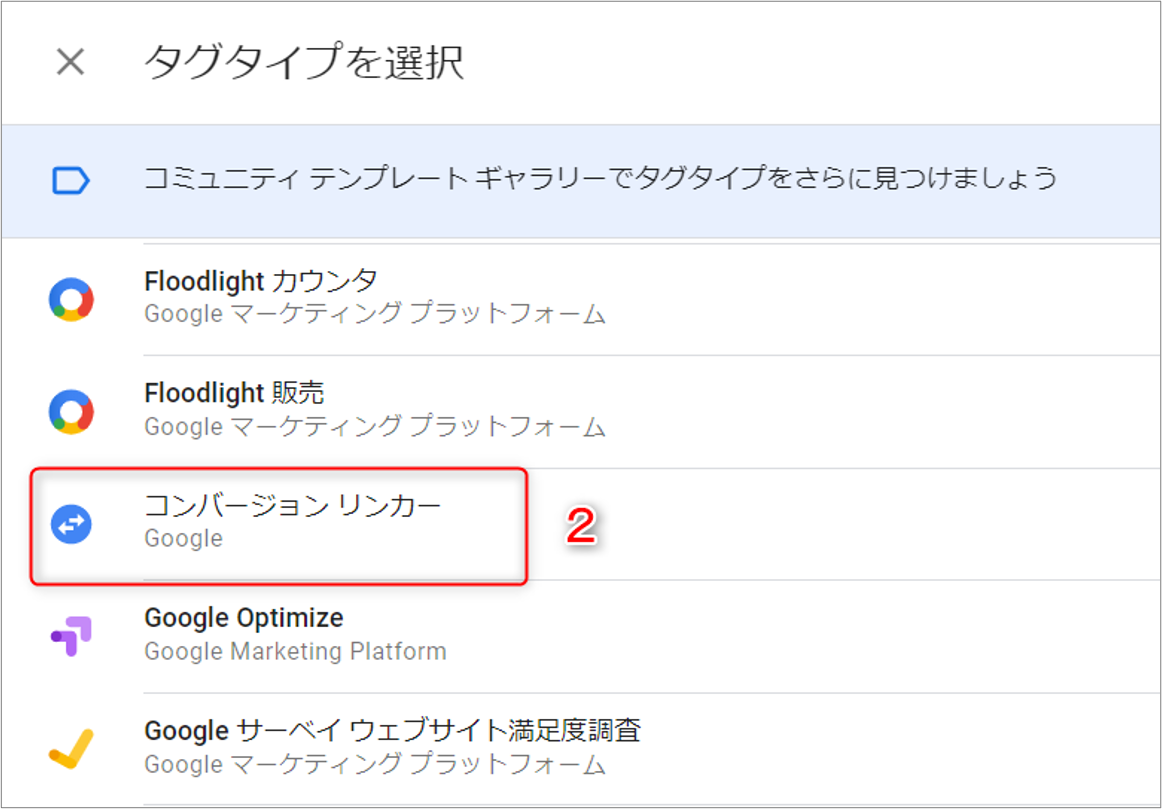Pick Google サーベイ ウェブサイト満足度調査 tag type
1162x809 pixels.
[x=392, y=731]
